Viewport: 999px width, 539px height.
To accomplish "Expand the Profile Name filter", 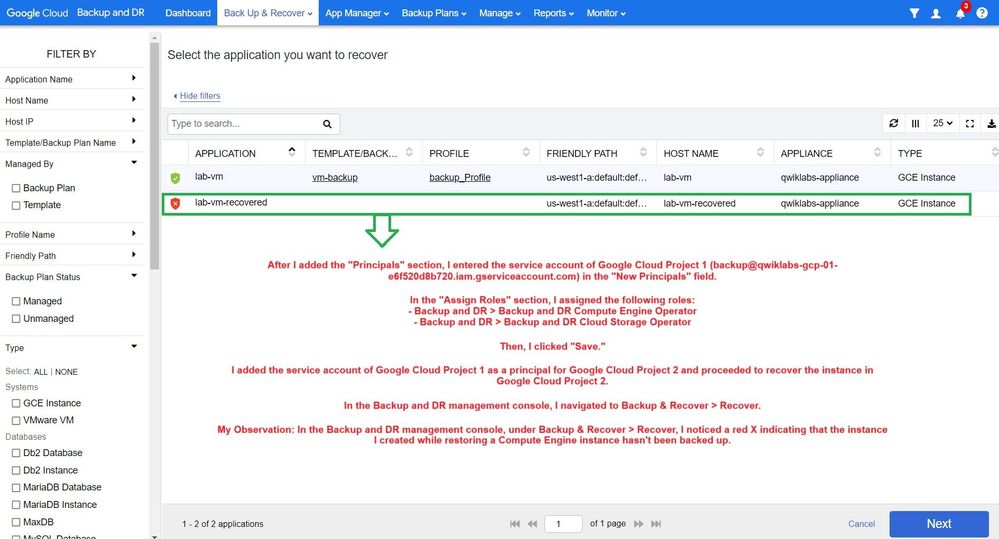I will (134, 233).
